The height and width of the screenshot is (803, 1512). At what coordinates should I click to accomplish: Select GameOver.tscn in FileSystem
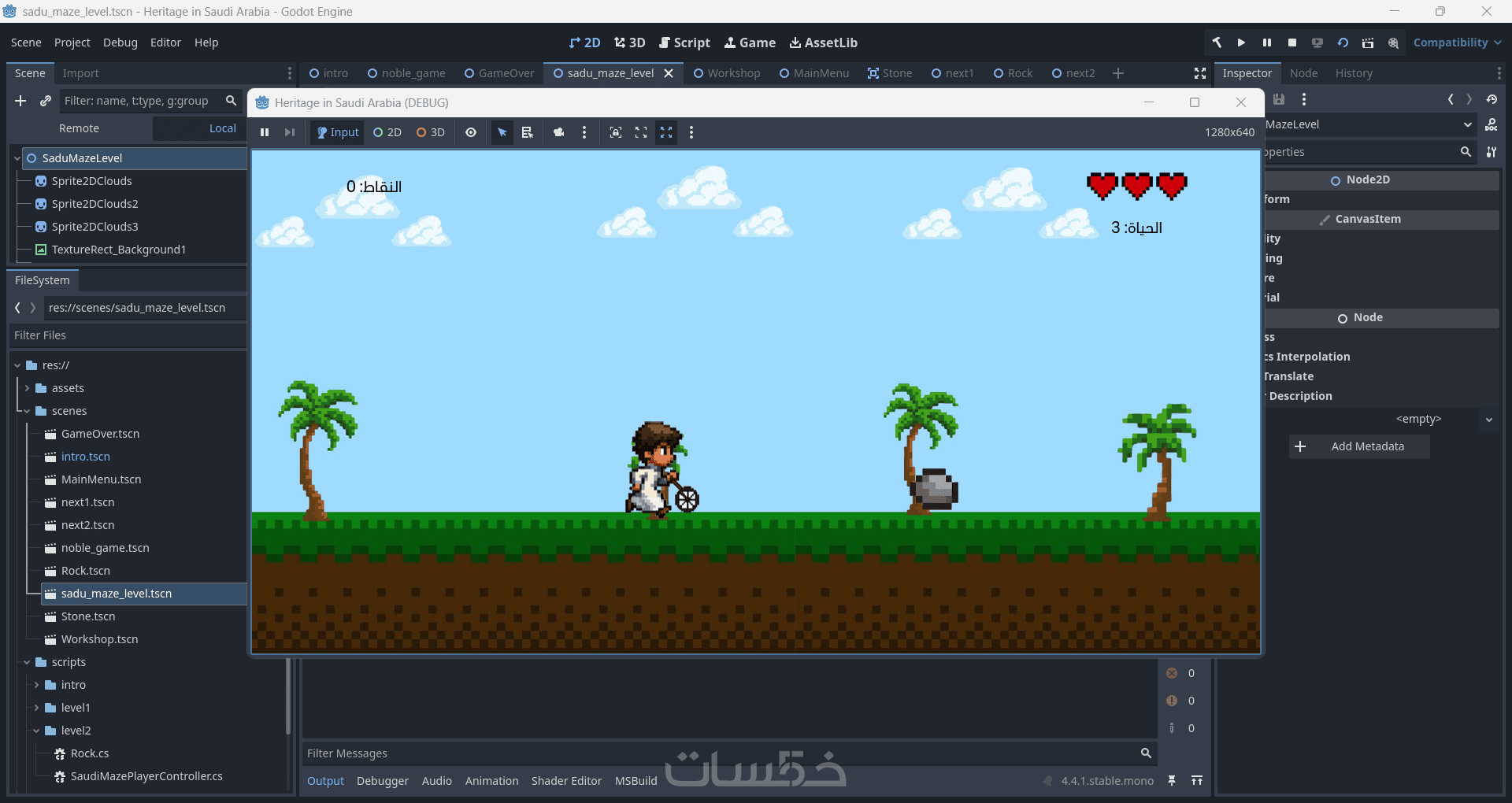tap(100, 434)
